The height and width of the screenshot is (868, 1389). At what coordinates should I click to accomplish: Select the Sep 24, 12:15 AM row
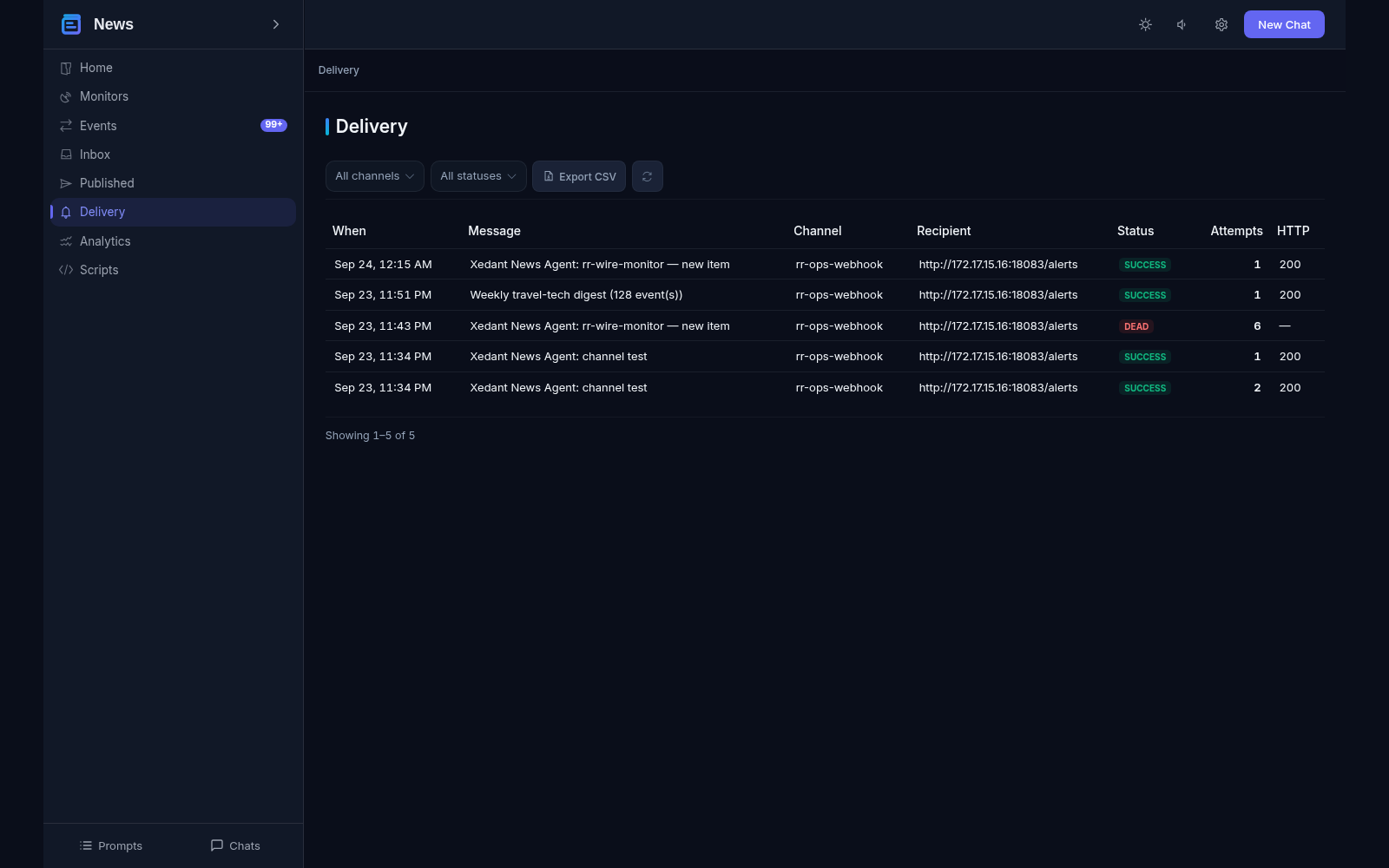tap(825, 265)
